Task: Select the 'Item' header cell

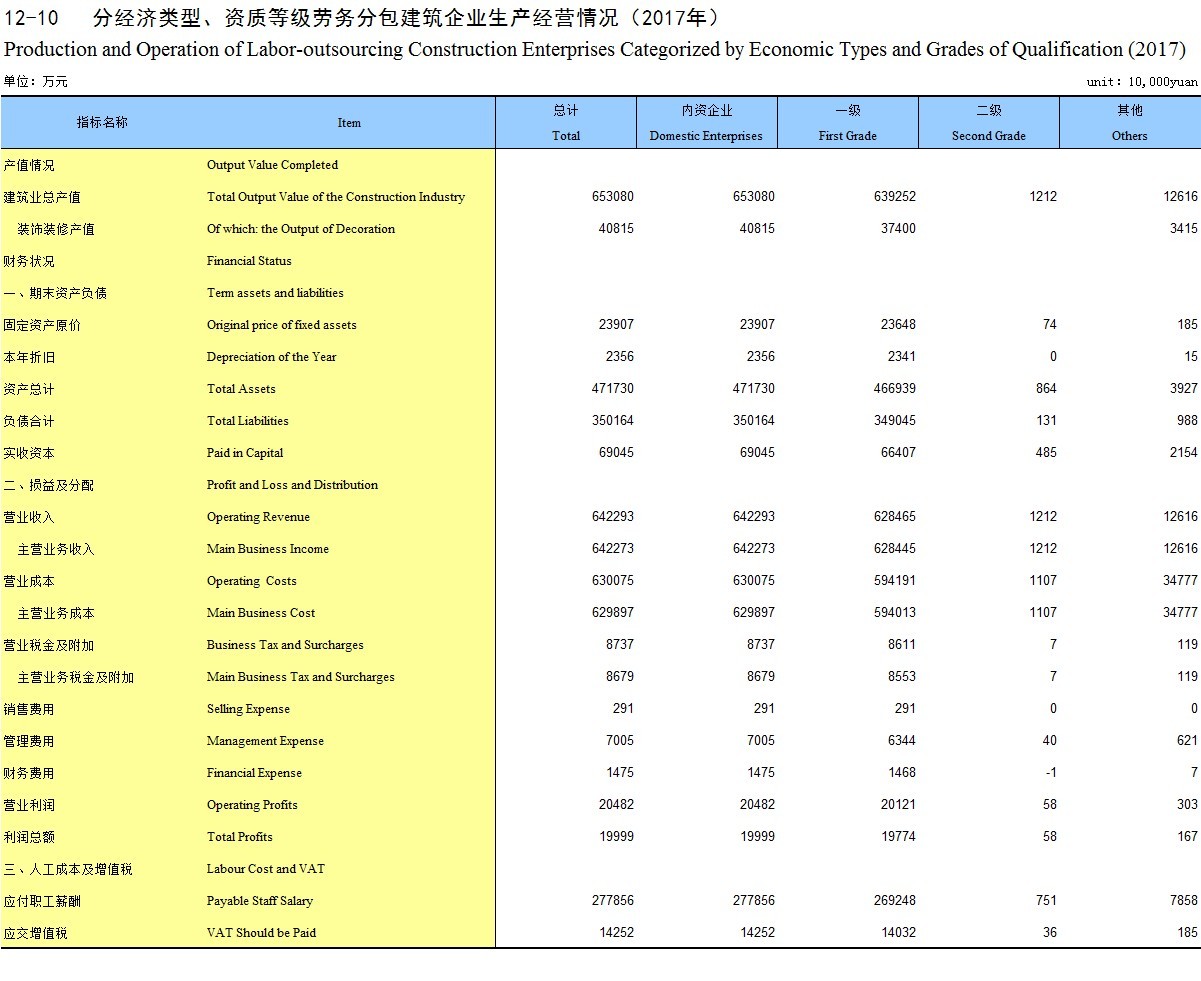Action: (349, 123)
